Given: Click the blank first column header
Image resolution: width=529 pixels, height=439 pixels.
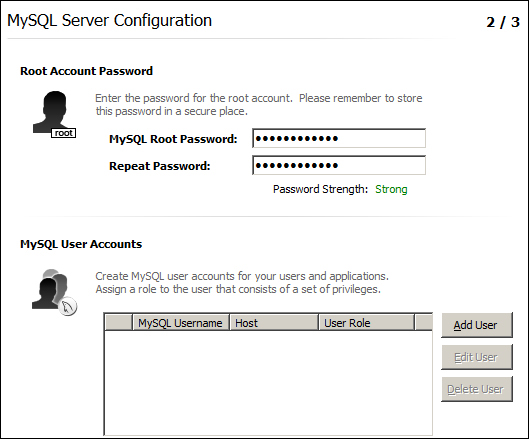Looking at the screenshot, I should (x=118, y=323).
